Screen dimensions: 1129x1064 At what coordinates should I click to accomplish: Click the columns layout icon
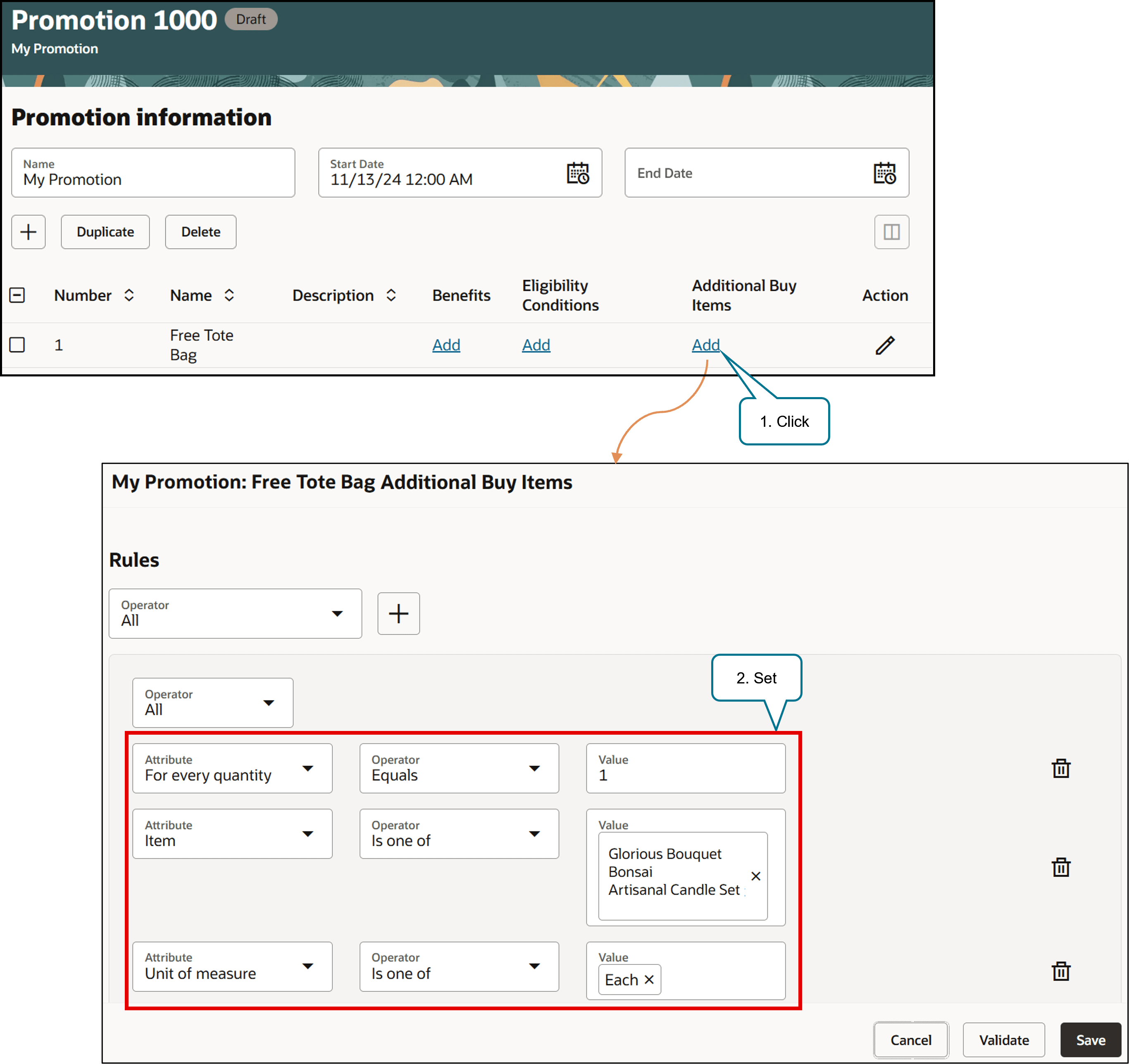click(x=891, y=232)
